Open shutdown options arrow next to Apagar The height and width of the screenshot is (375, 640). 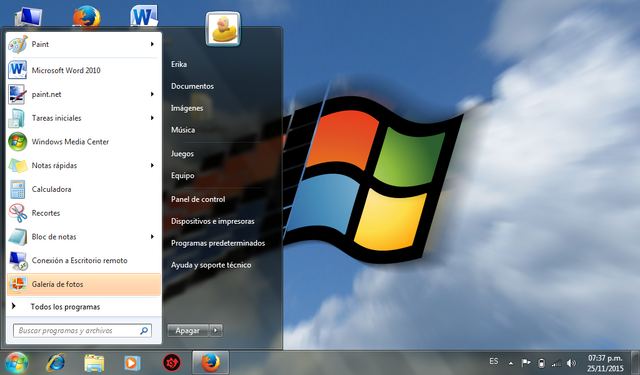coord(216,330)
